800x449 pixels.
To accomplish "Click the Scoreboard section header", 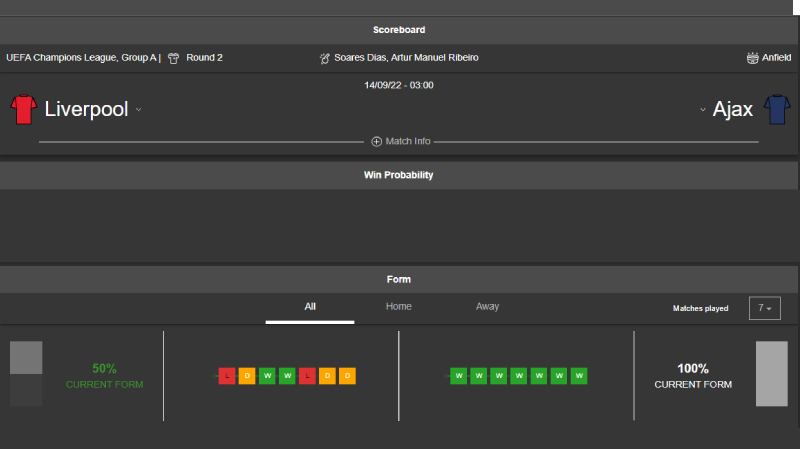I will pyautogui.click(x=399, y=30).
